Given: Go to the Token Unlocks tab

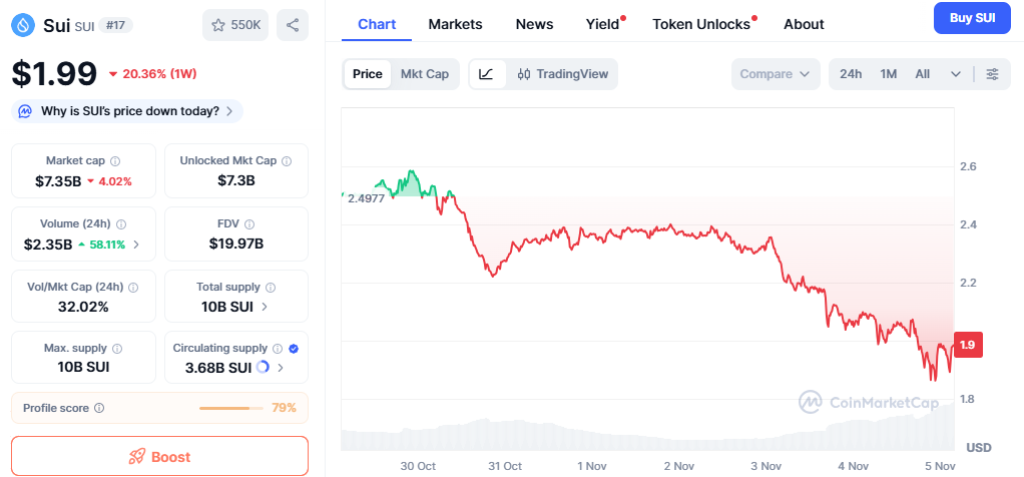Looking at the screenshot, I should (x=701, y=24).
